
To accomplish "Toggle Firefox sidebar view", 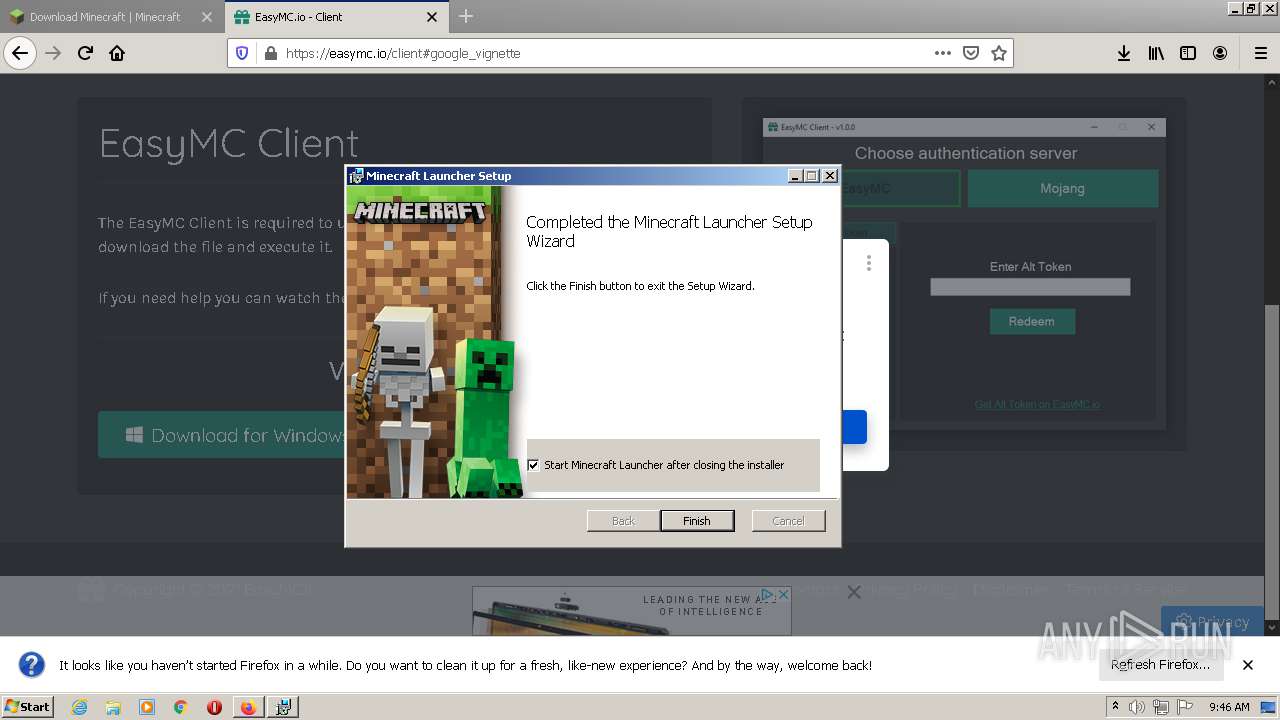I will point(1188,53).
